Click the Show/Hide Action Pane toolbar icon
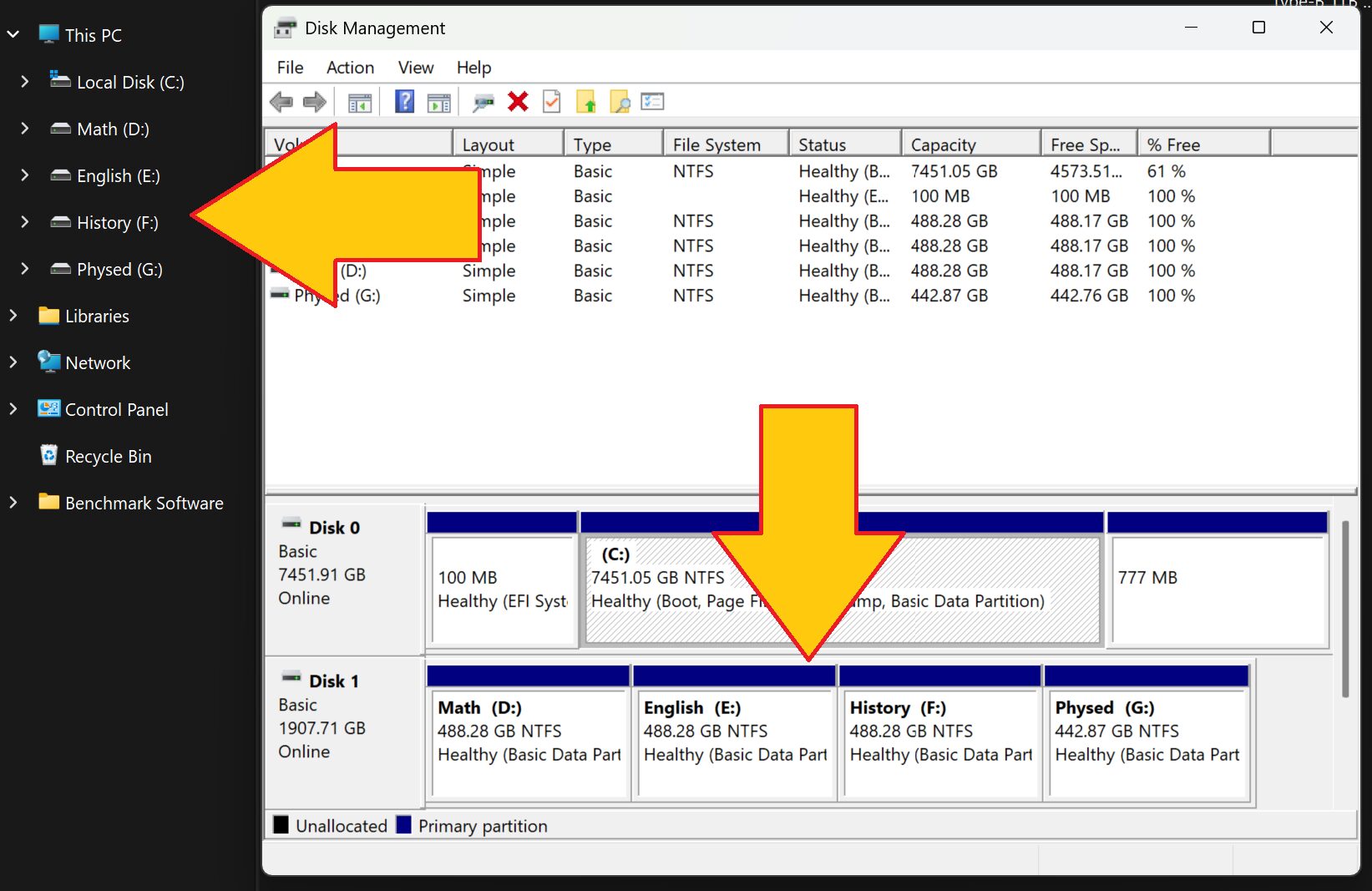The width and height of the screenshot is (1372, 891). (438, 103)
